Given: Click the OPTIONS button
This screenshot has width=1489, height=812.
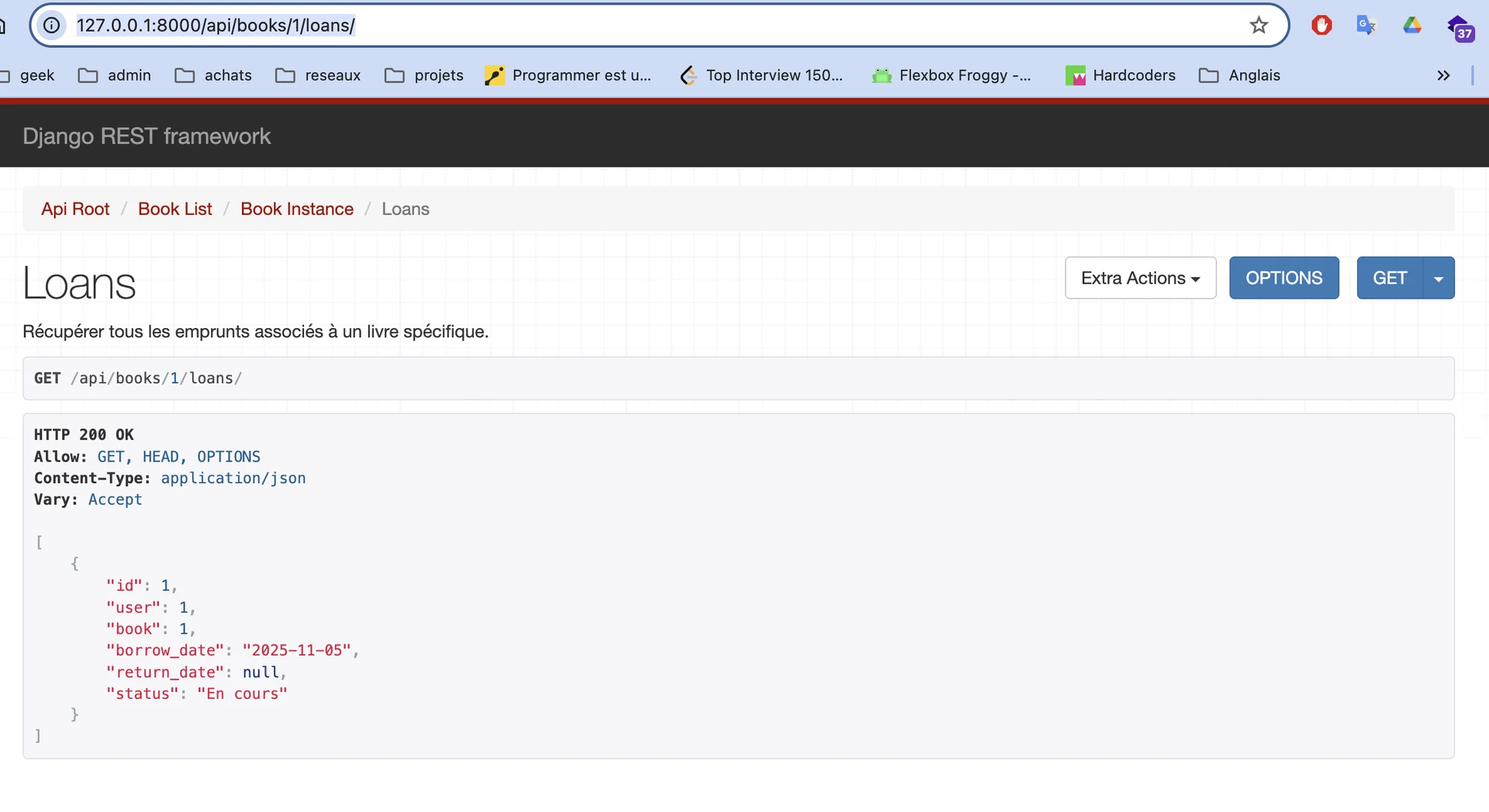Looking at the screenshot, I should [1283, 278].
